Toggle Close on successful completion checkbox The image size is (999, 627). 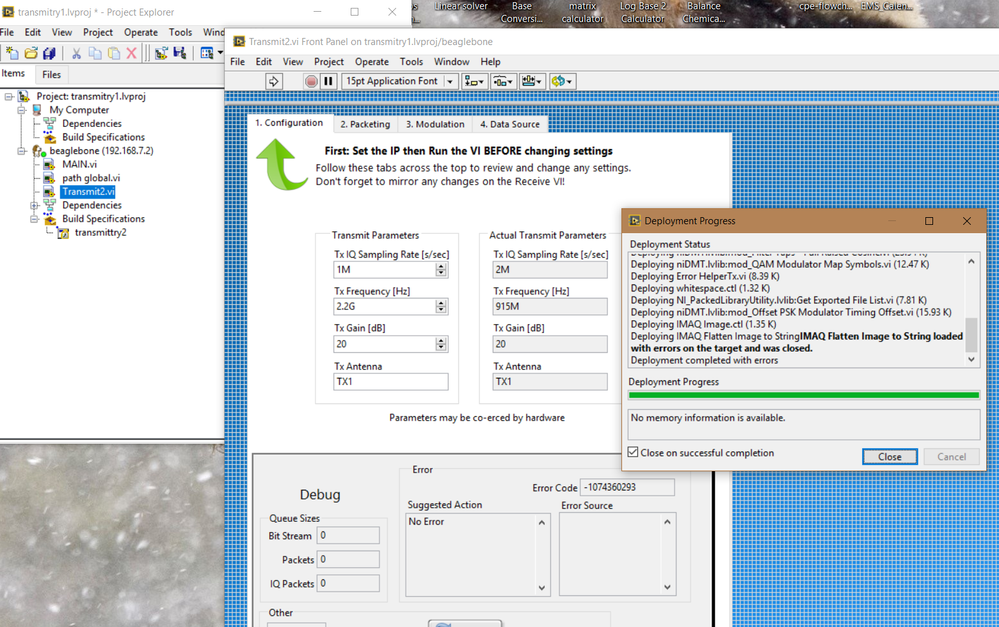tap(633, 452)
